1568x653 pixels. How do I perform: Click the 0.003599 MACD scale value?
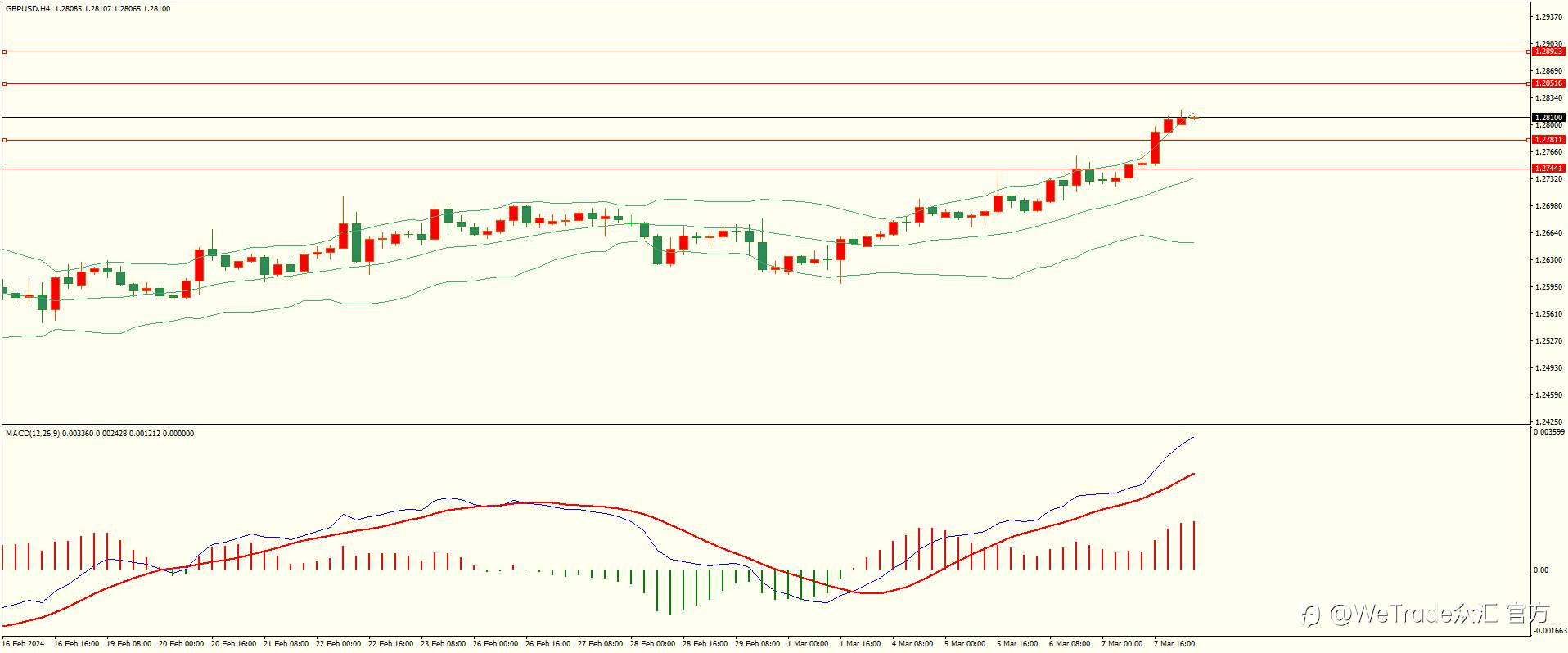(1549, 432)
